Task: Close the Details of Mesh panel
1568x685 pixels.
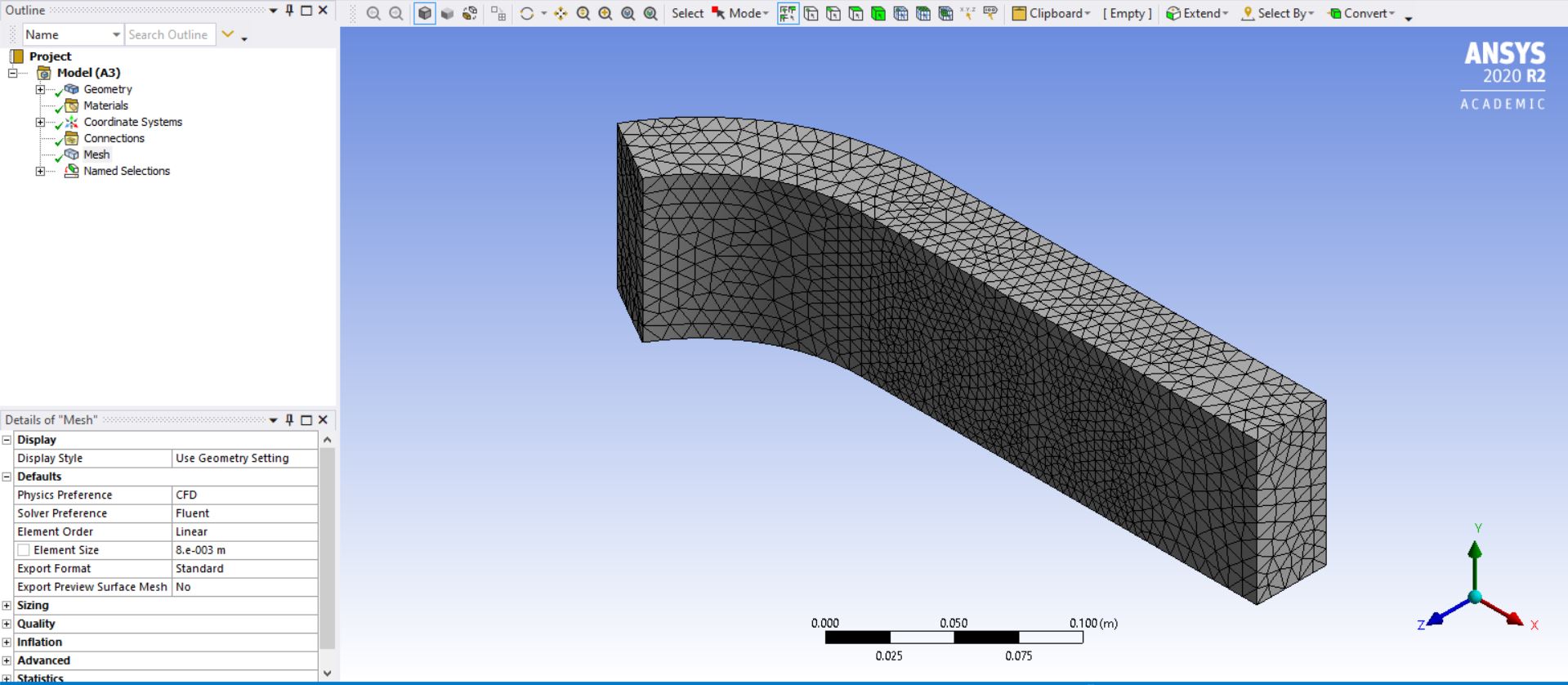Action: pos(323,420)
